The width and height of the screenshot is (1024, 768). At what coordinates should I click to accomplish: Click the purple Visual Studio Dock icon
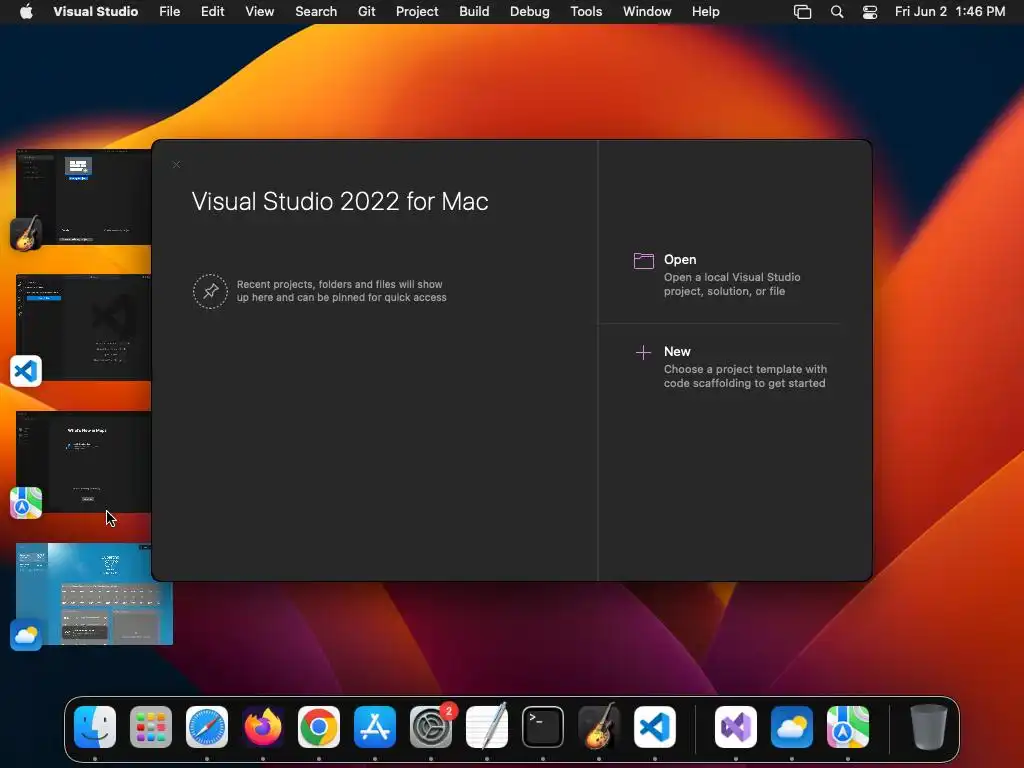pyautogui.click(x=736, y=726)
